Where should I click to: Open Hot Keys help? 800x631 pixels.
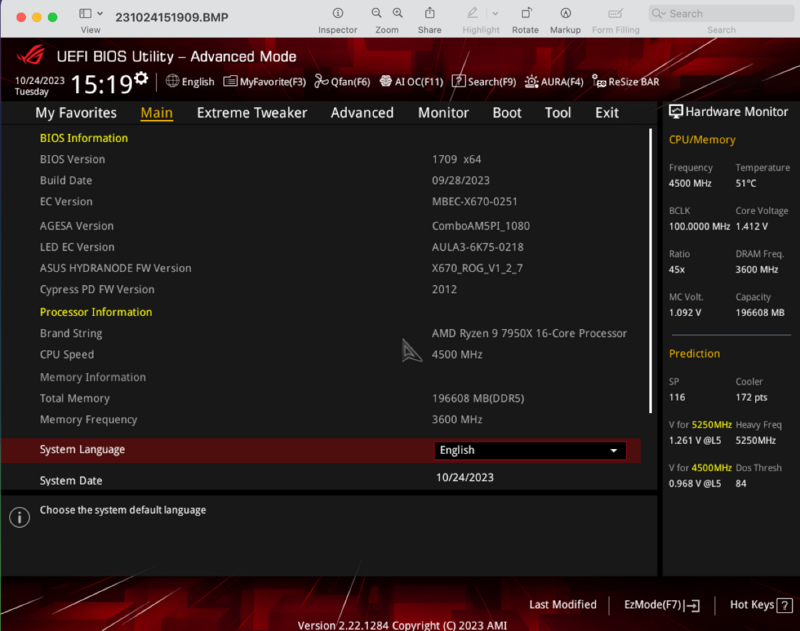click(x=761, y=605)
